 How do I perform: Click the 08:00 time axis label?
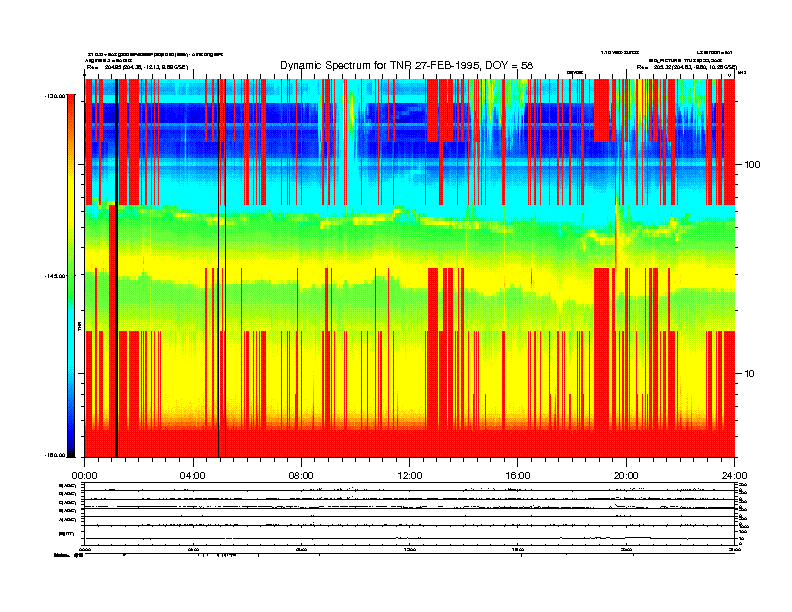(x=301, y=463)
